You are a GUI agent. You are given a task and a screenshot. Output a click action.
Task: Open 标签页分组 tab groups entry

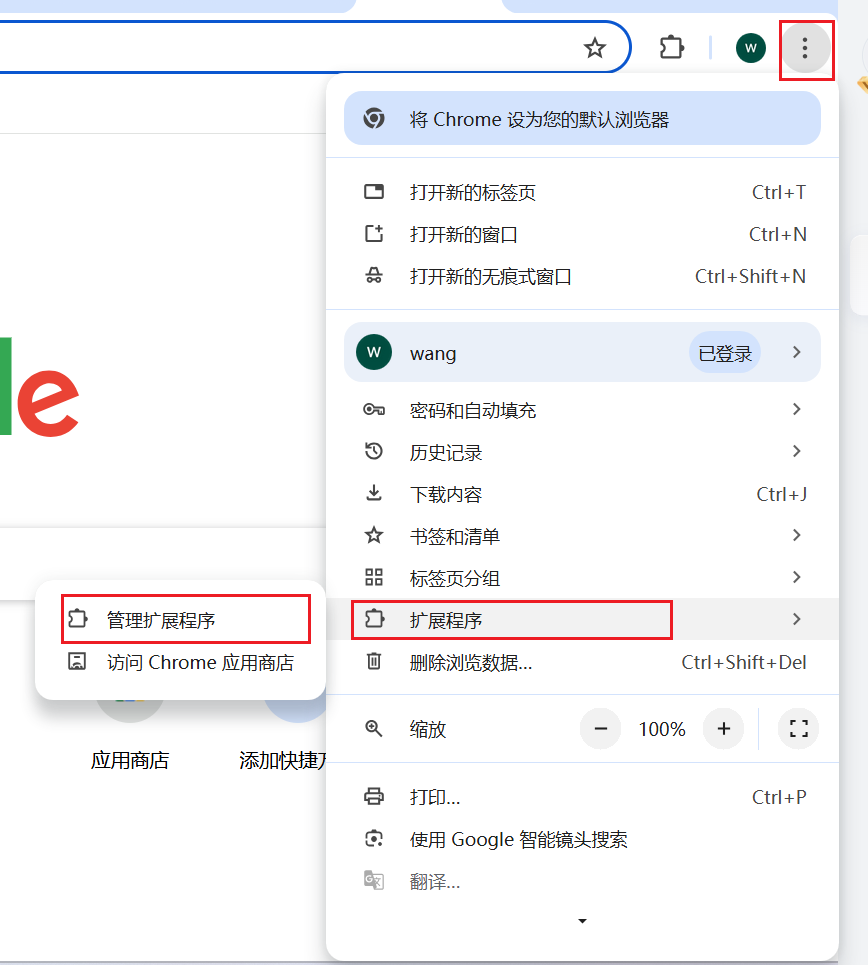582,578
